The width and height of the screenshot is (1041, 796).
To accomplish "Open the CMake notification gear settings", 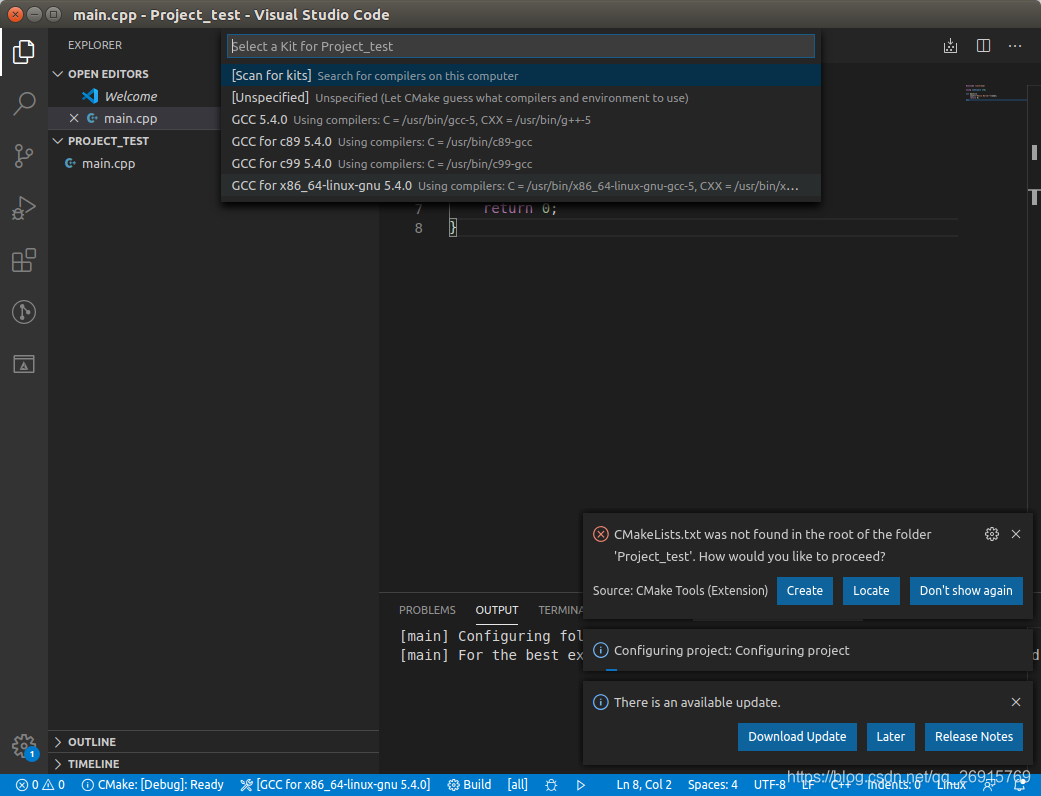I will 992,534.
